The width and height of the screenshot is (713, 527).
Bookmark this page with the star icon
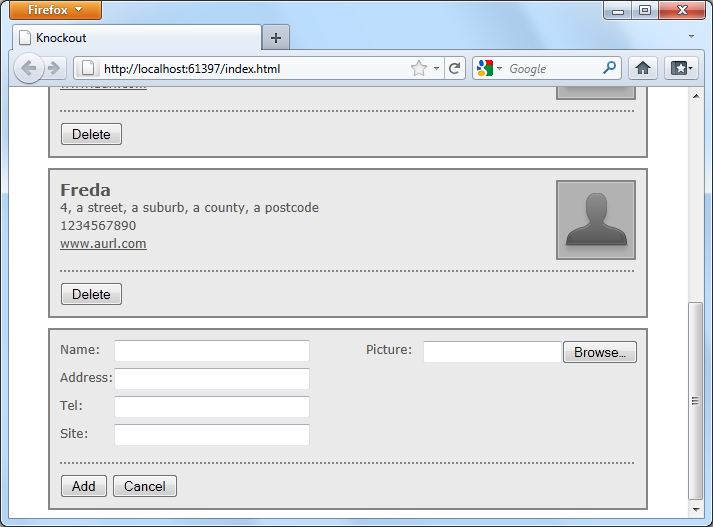419,69
